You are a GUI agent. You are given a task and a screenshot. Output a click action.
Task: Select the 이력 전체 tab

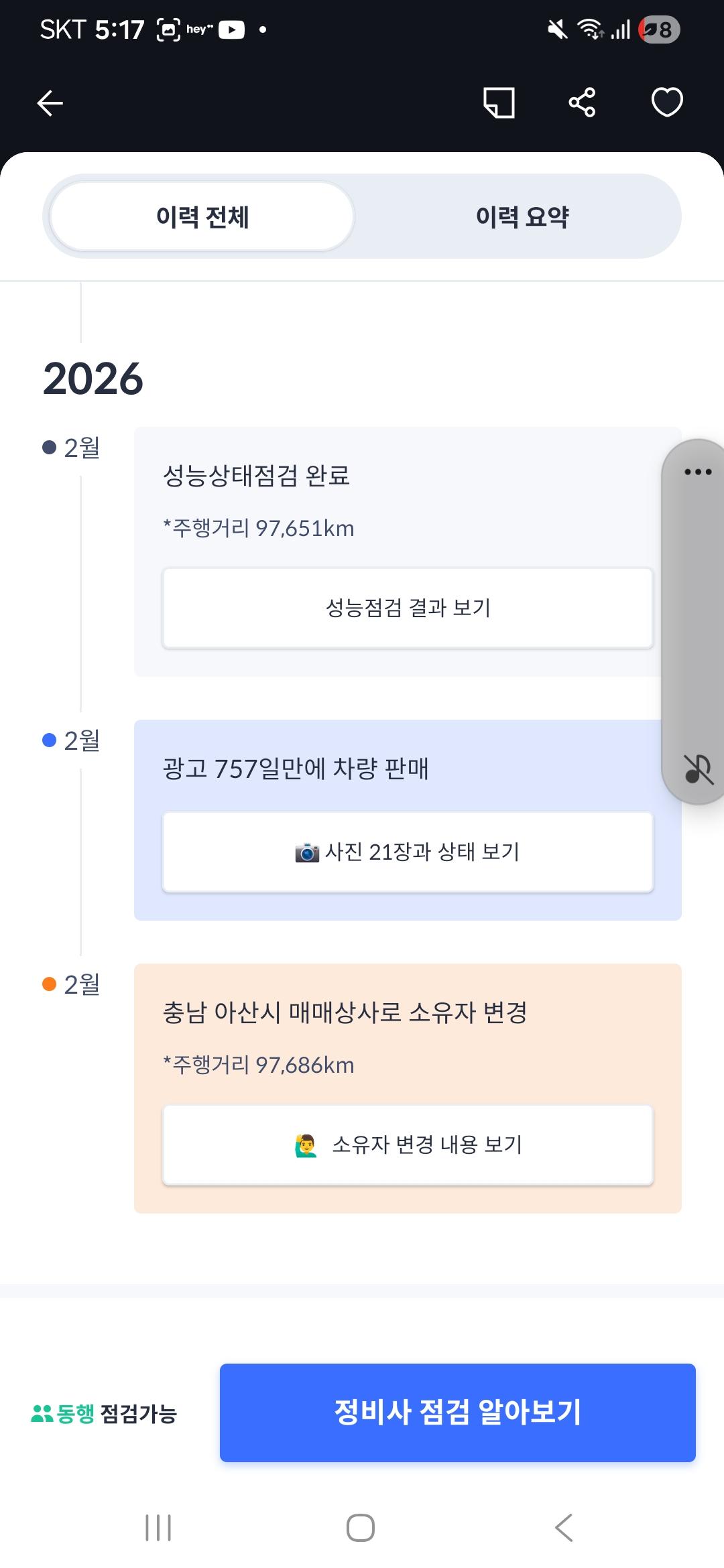click(200, 216)
